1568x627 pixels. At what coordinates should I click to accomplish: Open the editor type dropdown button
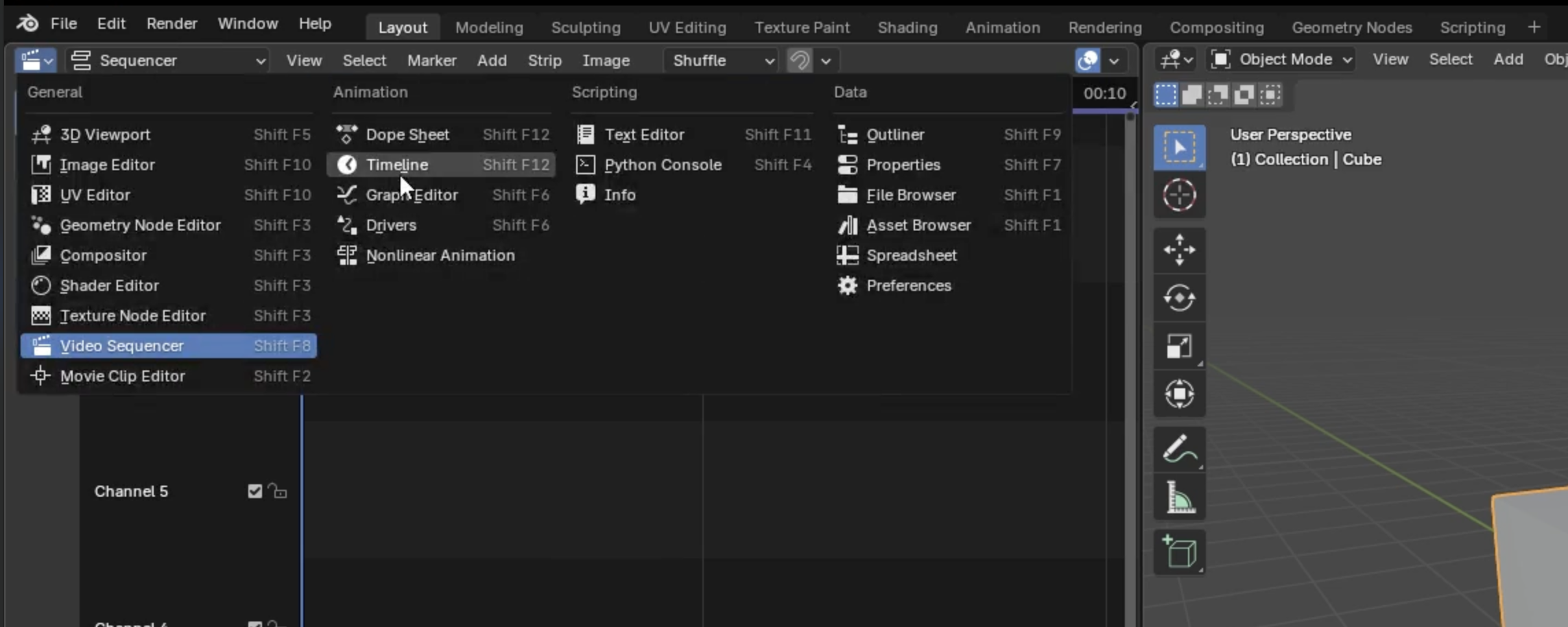(x=36, y=60)
